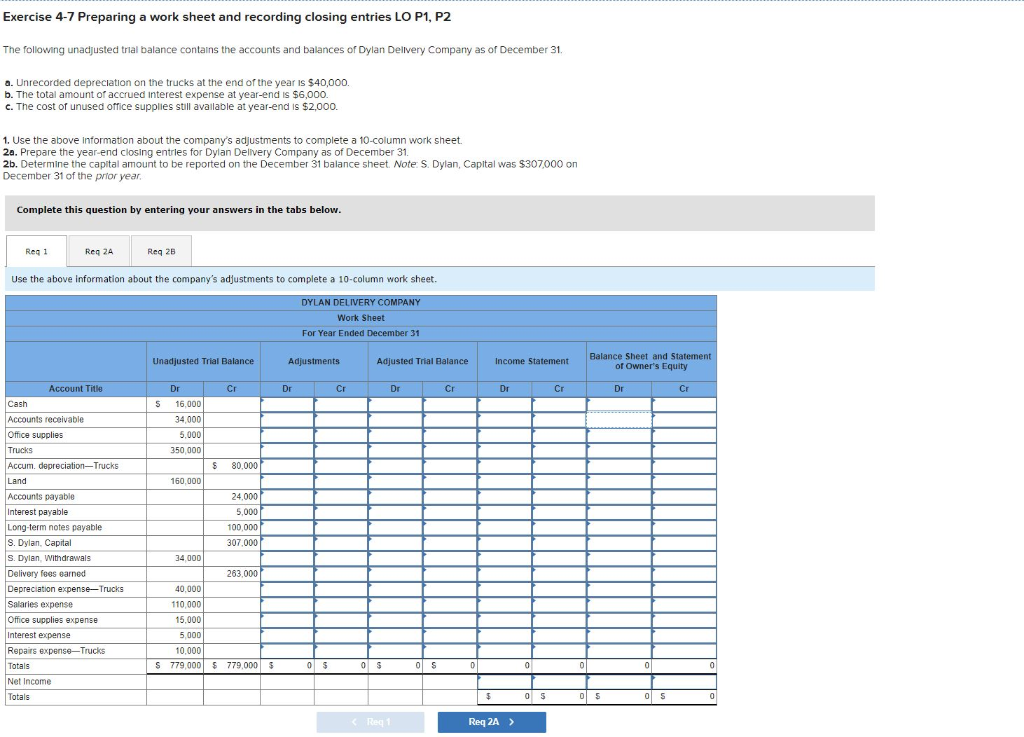Select Accounts payable Adjusted Trial Balance Cr cell
Screen dimensions: 1024x737
click(x=450, y=497)
